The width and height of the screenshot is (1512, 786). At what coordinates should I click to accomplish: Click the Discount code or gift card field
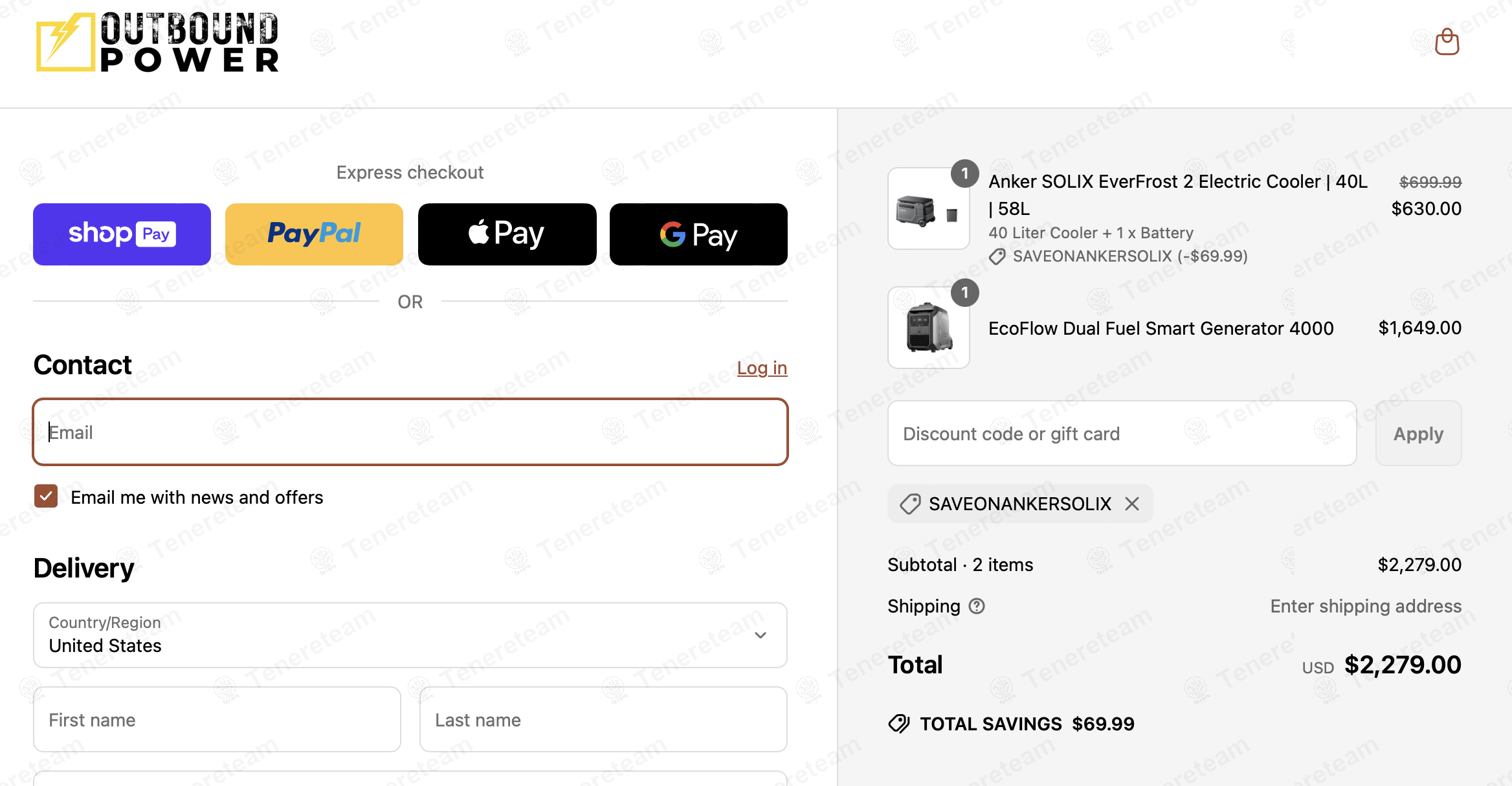click(x=1122, y=433)
